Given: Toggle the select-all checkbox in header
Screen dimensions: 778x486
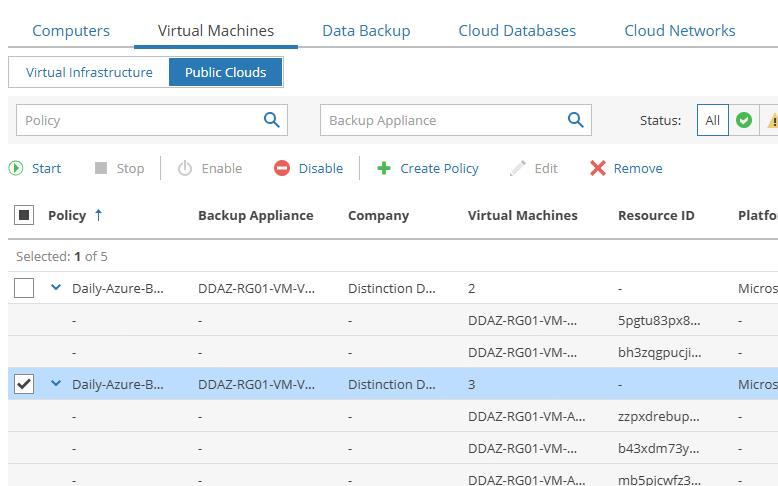Looking at the screenshot, I should pos(25,215).
